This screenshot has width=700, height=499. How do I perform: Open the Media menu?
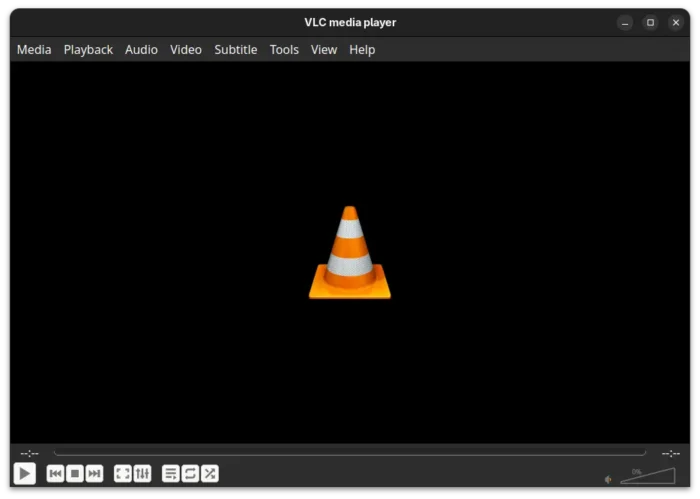[34, 49]
